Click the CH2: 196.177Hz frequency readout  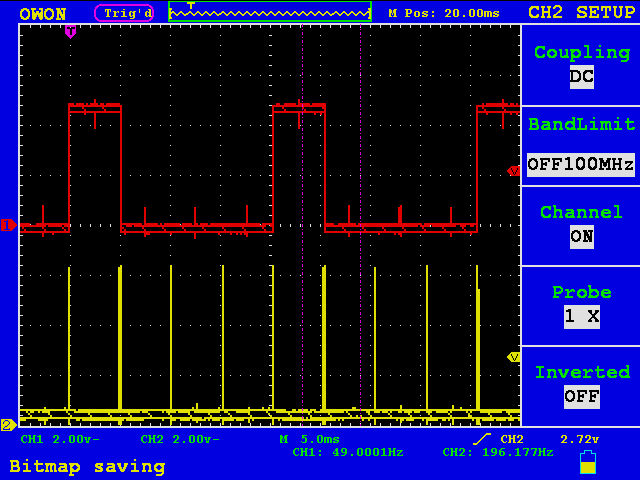(x=498, y=452)
